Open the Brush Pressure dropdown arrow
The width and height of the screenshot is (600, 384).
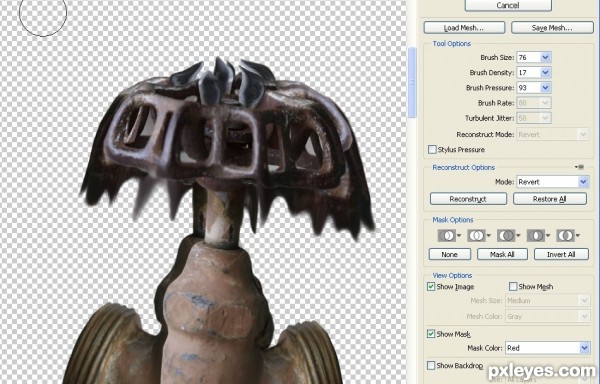coord(545,88)
